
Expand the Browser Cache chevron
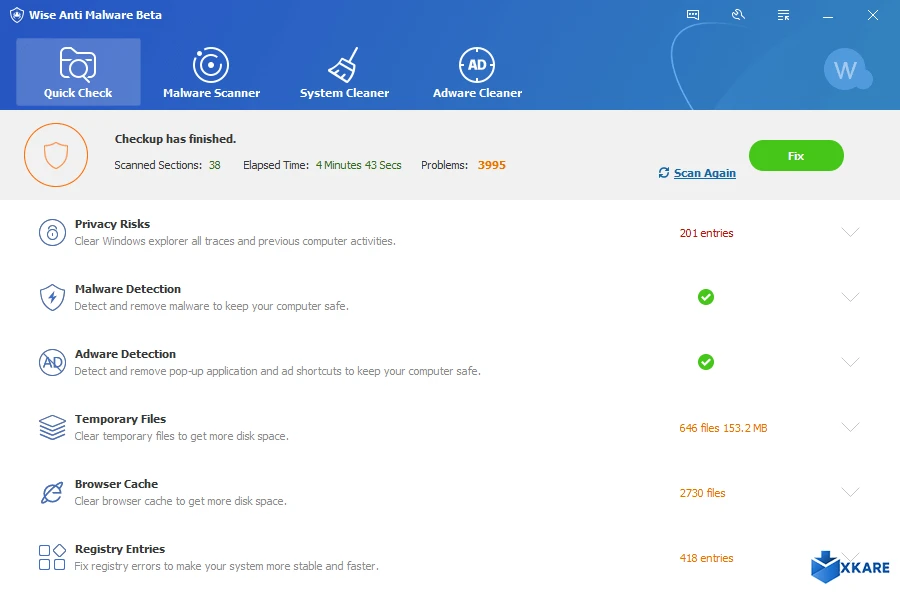850,492
